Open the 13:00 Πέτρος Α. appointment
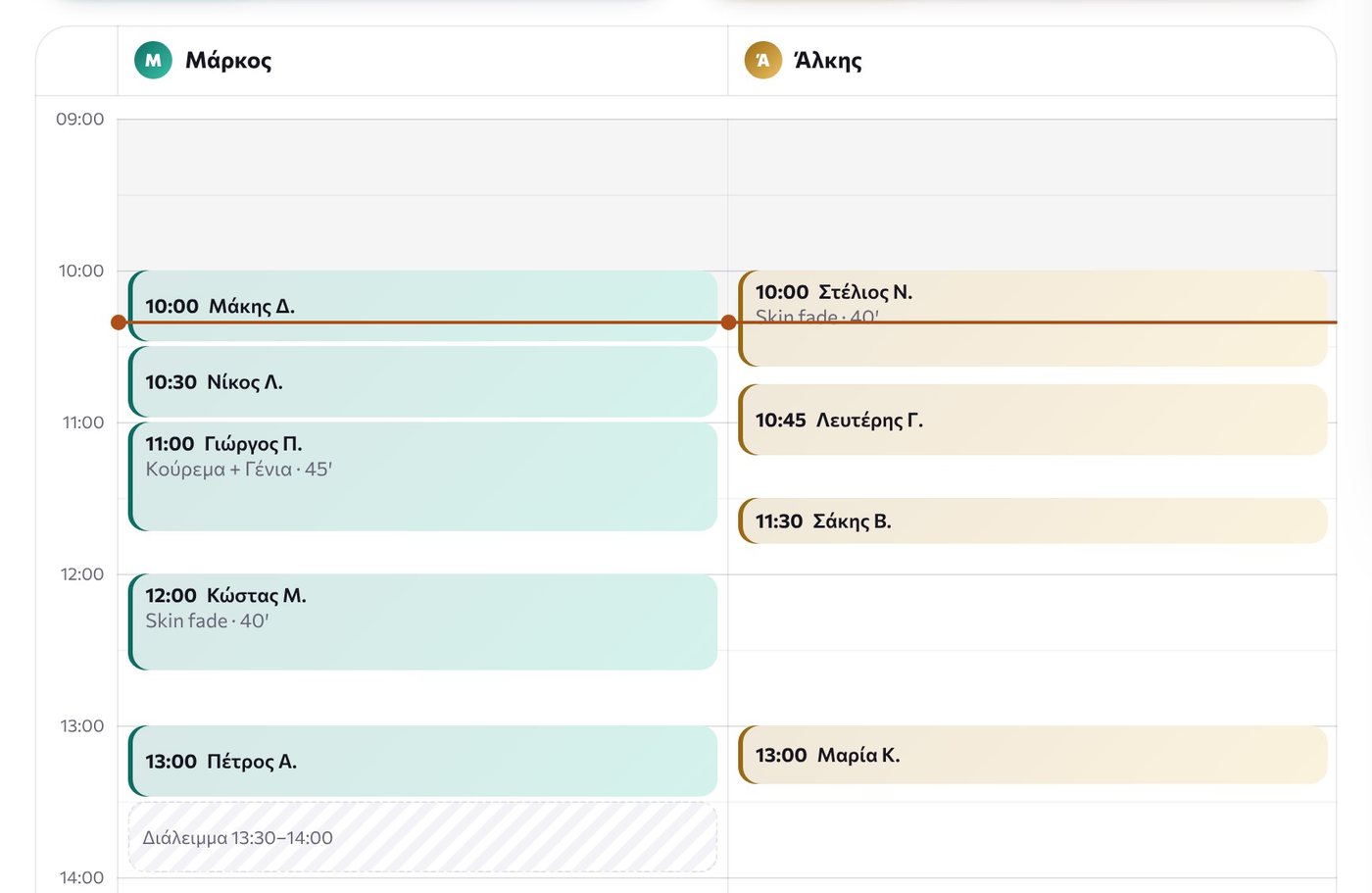 (423, 761)
